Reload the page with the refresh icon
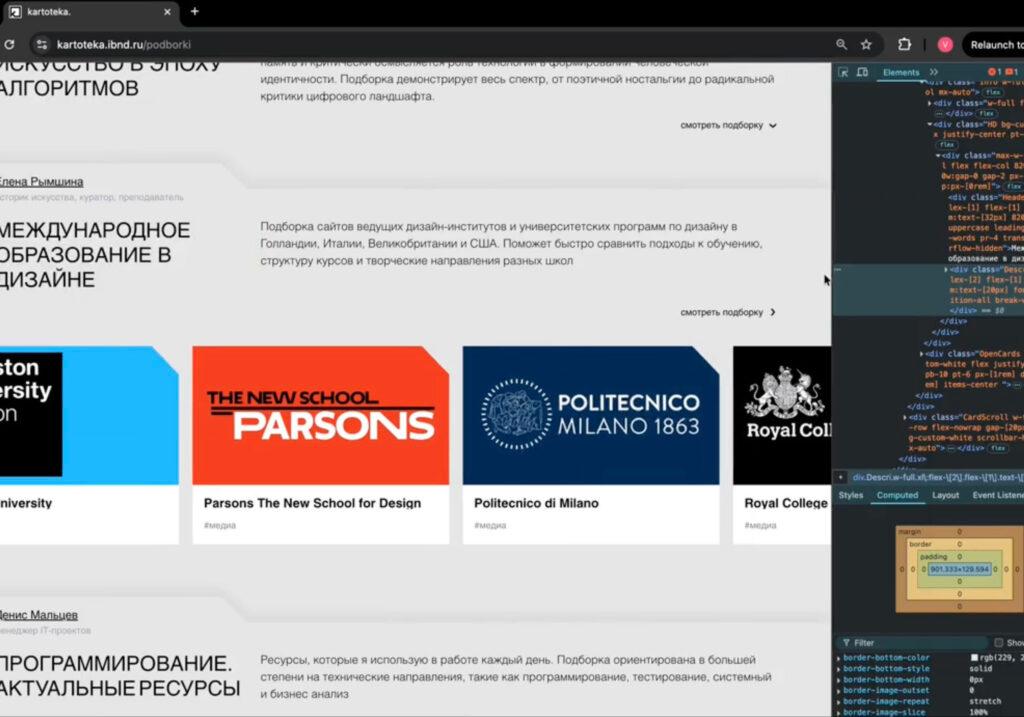This screenshot has height=717, width=1024. click(9, 44)
